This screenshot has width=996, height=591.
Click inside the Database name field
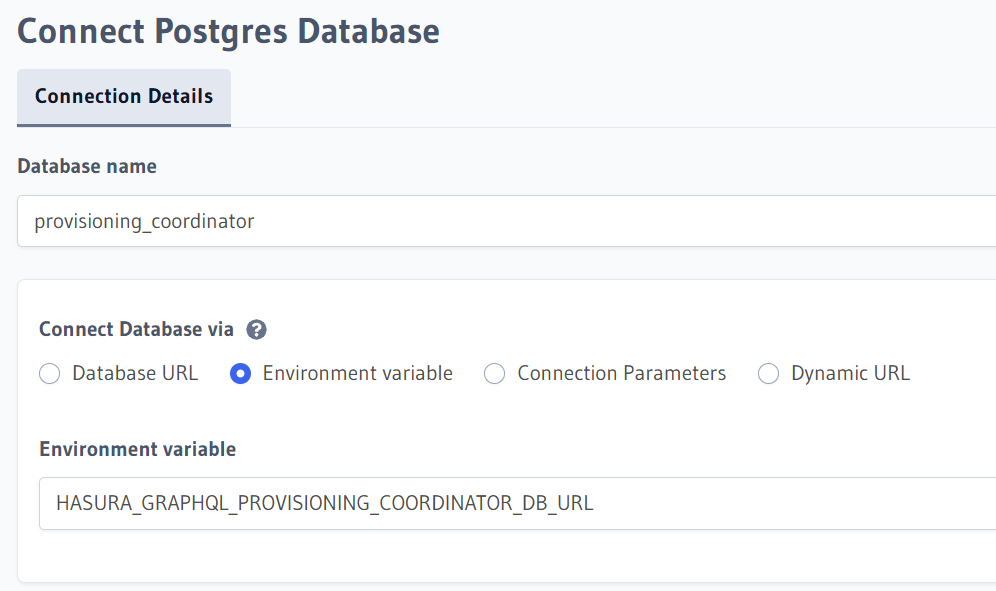(x=400, y=220)
